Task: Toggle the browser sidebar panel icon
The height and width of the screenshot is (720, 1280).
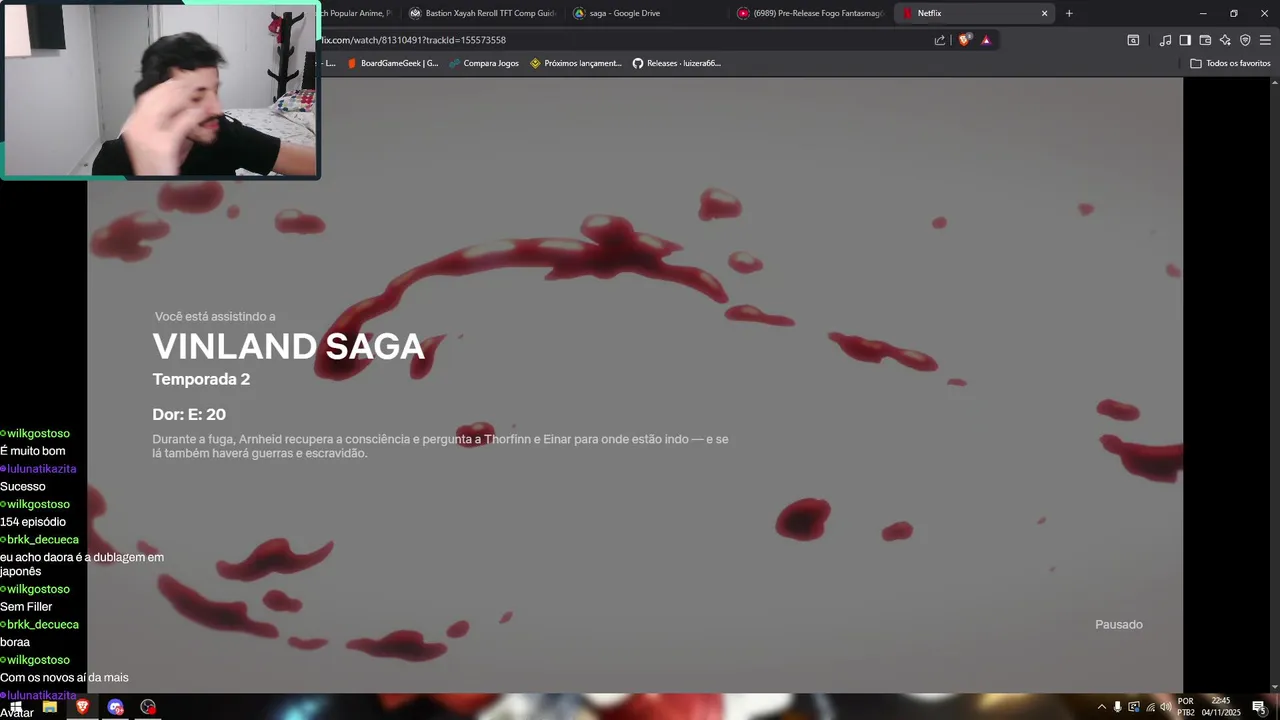Action: 1185,40
